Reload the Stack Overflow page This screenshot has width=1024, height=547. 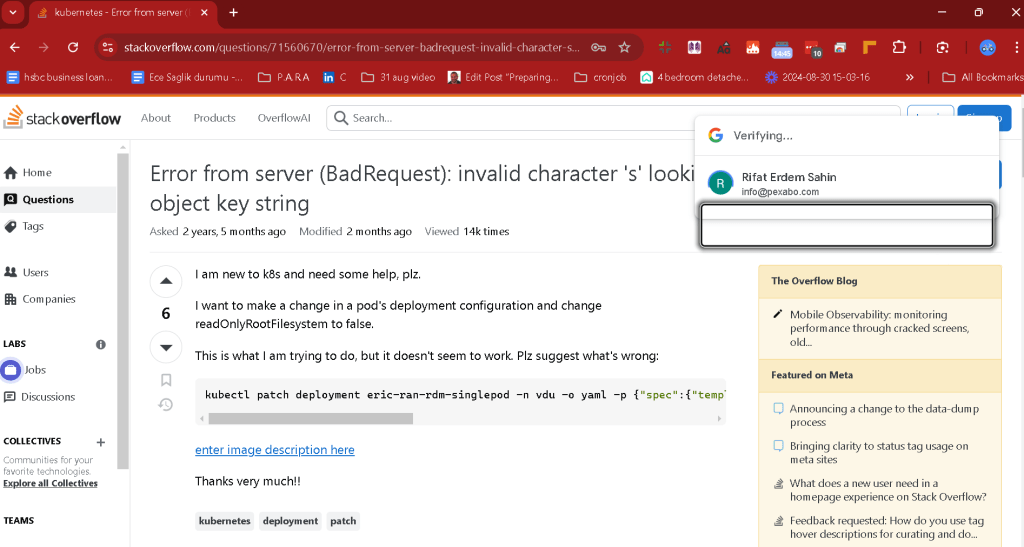(73, 48)
